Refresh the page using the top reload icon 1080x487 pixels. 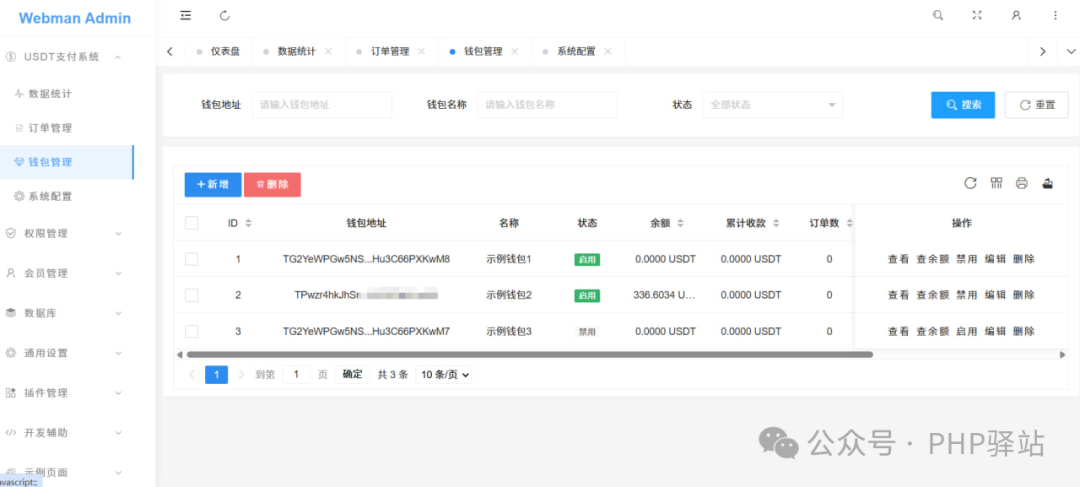click(x=225, y=15)
